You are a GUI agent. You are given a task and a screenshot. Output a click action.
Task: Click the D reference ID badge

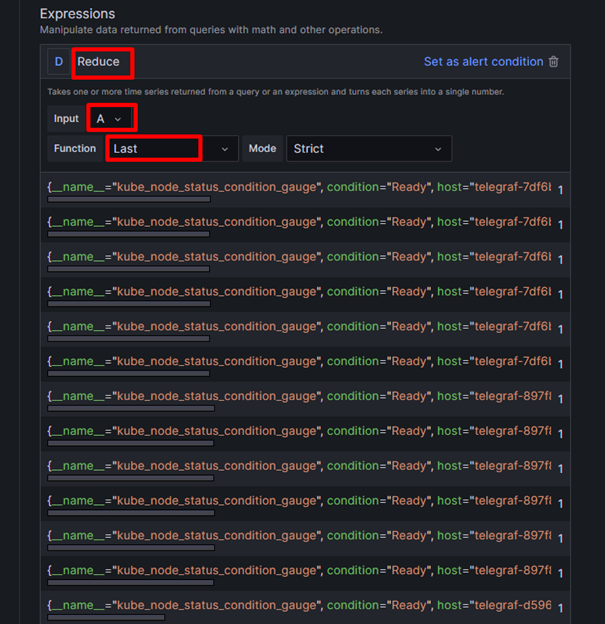point(59,62)
